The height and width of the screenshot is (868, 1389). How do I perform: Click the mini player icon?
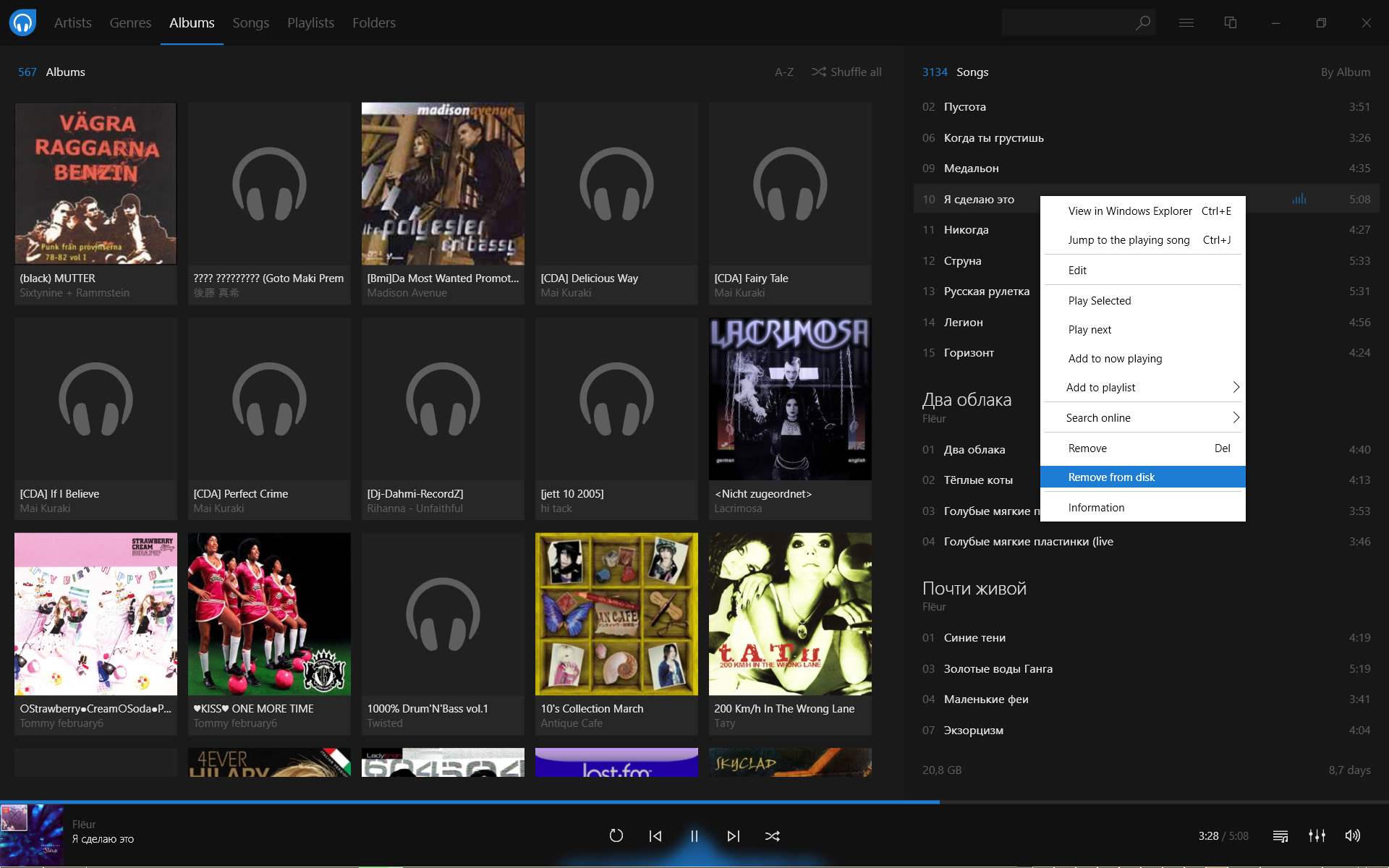1230,22
